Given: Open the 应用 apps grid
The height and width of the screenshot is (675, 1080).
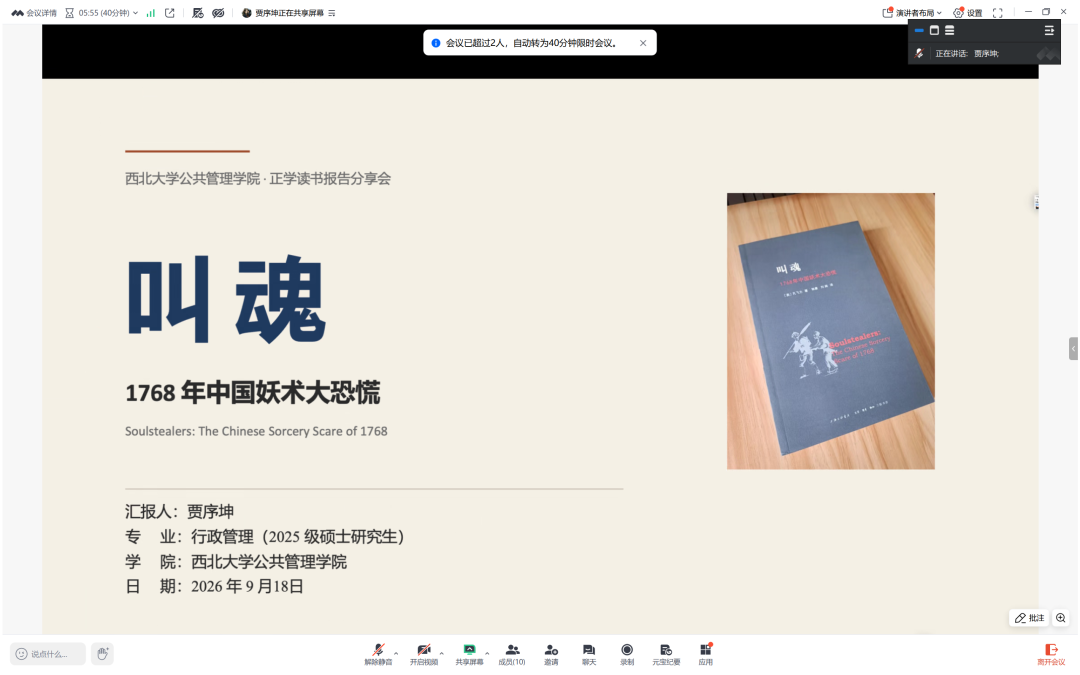Looking at the screenshot, I should [x=705, y=654].
